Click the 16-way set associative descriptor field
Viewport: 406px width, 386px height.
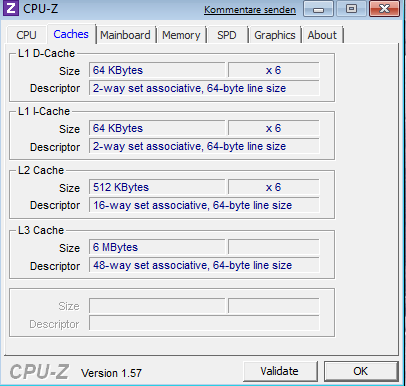point(204,205)
